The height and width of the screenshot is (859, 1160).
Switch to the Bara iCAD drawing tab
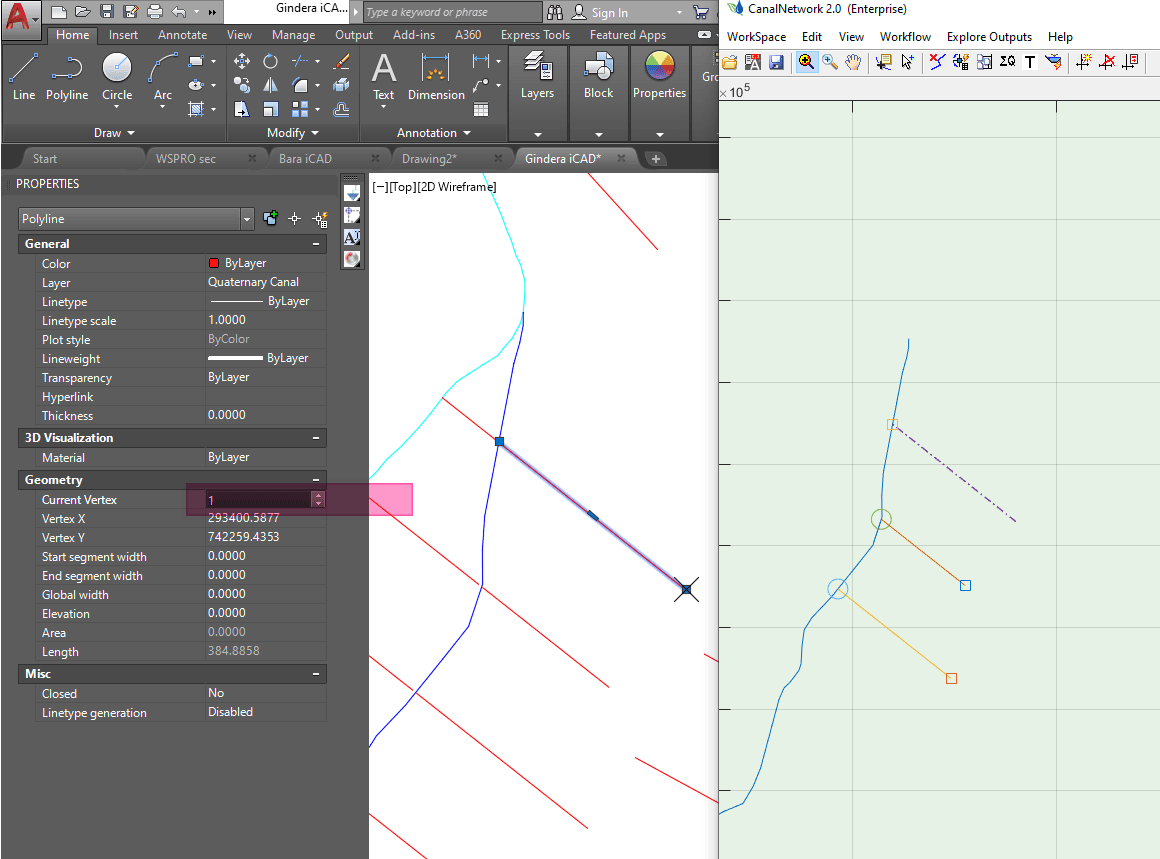pyautogui.click(x=305, y=158)
